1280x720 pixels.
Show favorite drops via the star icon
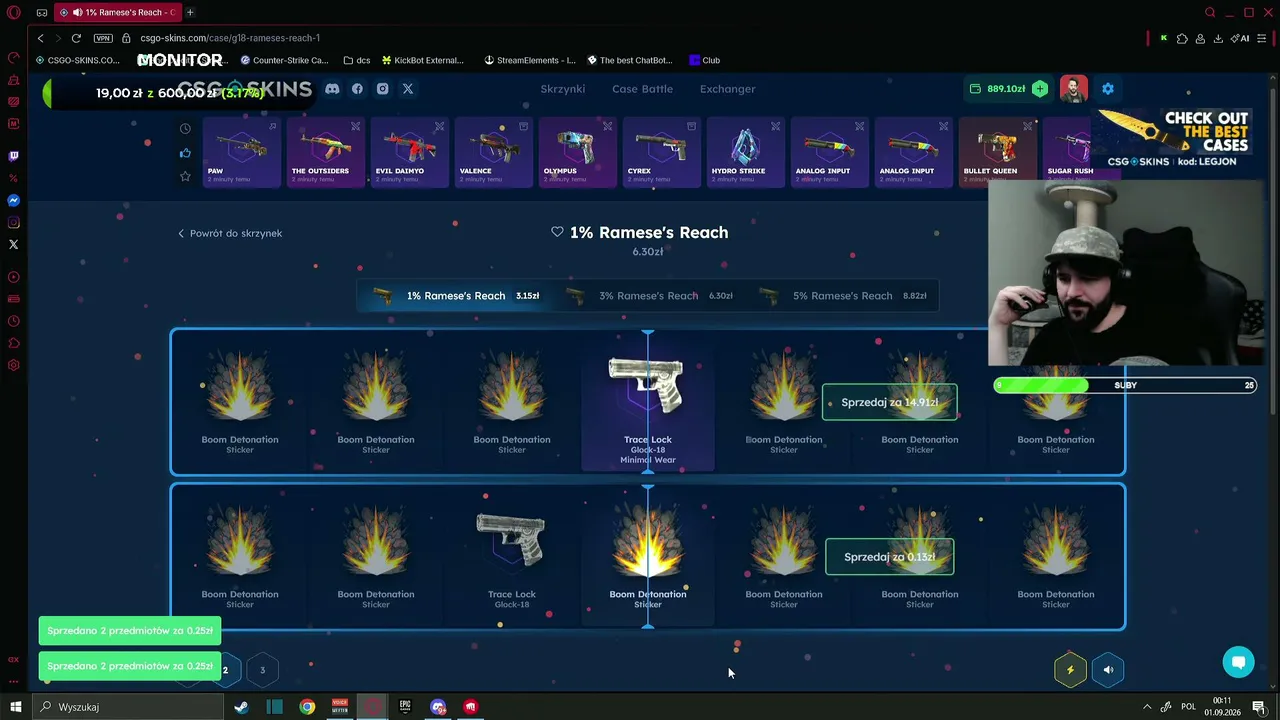(x=185, y=176)
